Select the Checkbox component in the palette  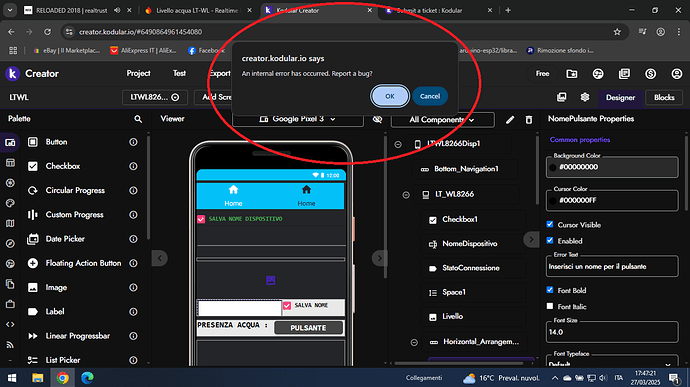pos(62,166)
